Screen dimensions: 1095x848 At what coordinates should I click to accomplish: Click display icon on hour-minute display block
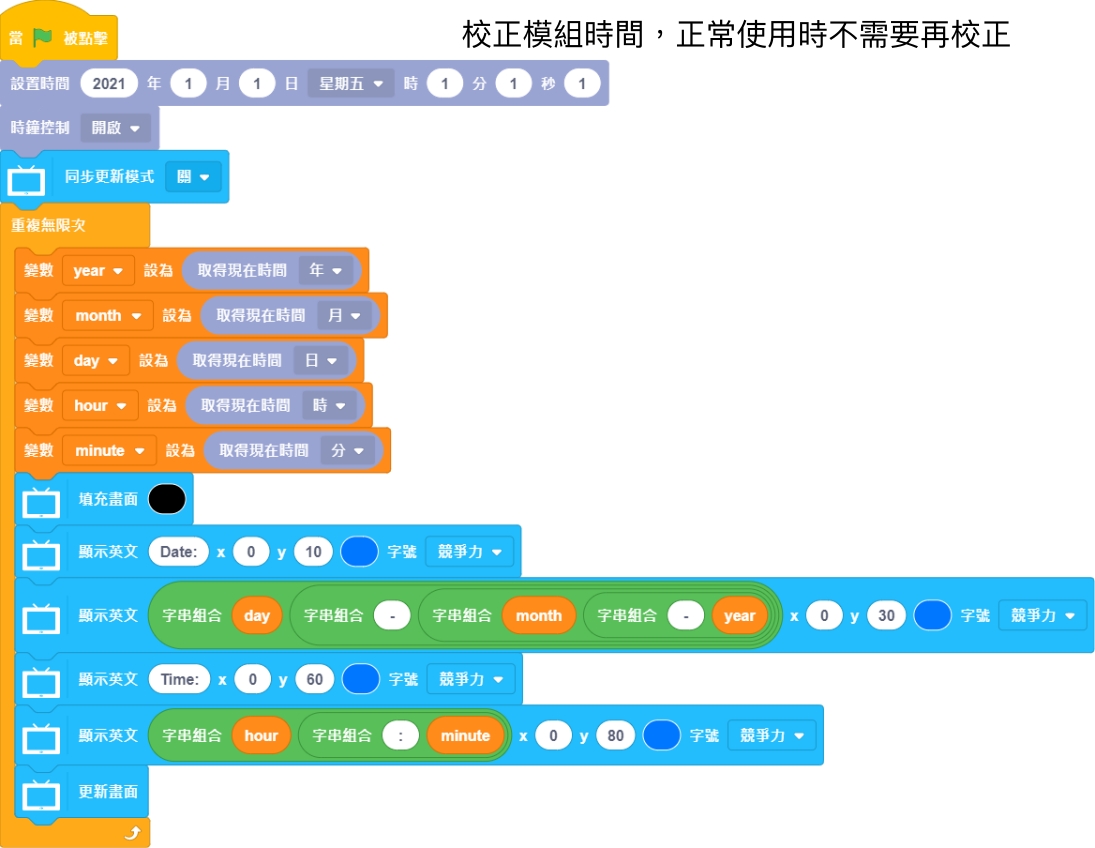[41, 737]
